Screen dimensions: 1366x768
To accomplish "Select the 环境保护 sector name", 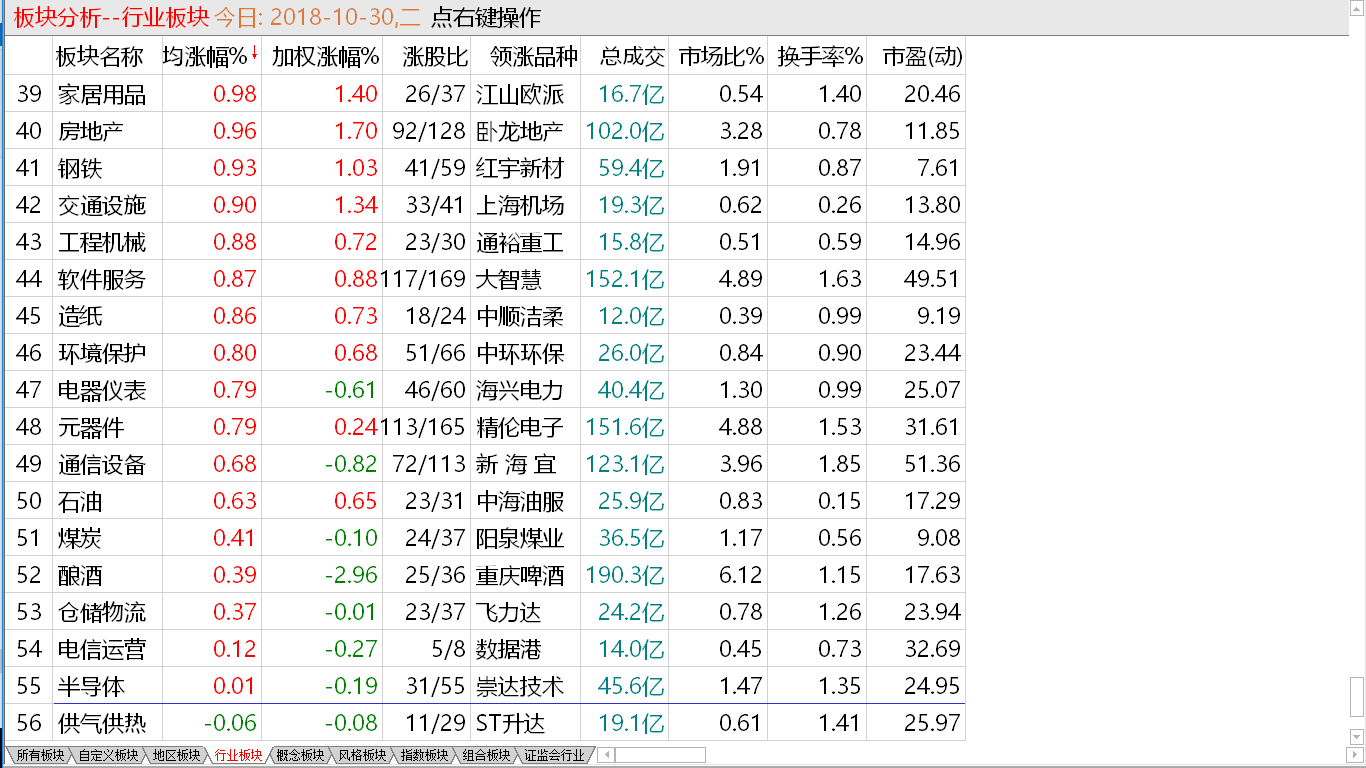I will pos(102,353).
